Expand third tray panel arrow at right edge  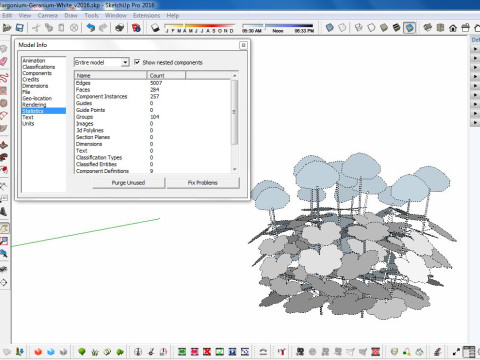pos(475,67)
